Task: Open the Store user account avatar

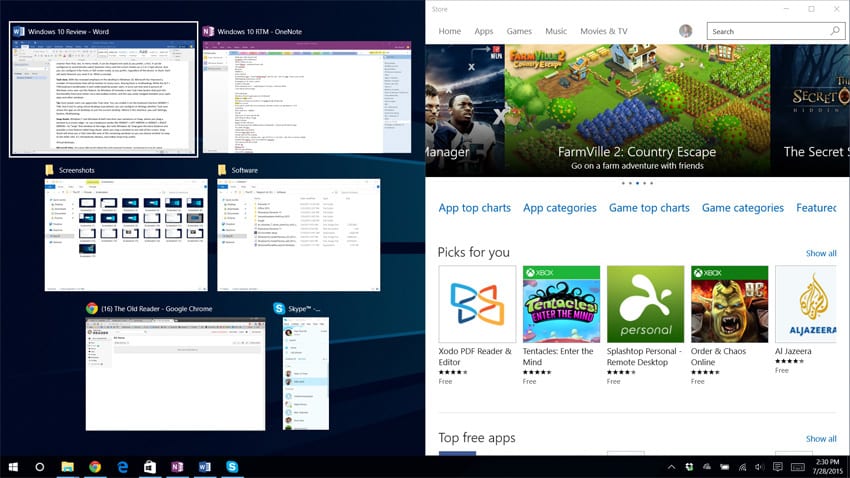Action: (x=685, y=31)
